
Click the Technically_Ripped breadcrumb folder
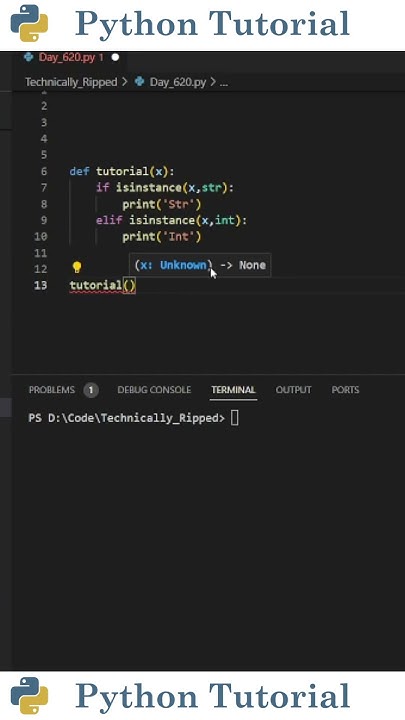click(71, 82)
